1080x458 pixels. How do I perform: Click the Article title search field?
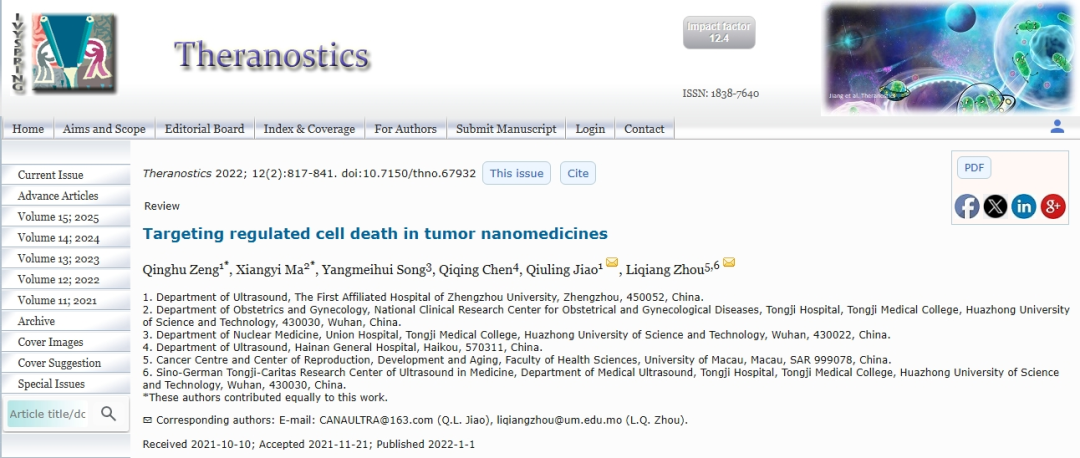(x=48, y=414)
